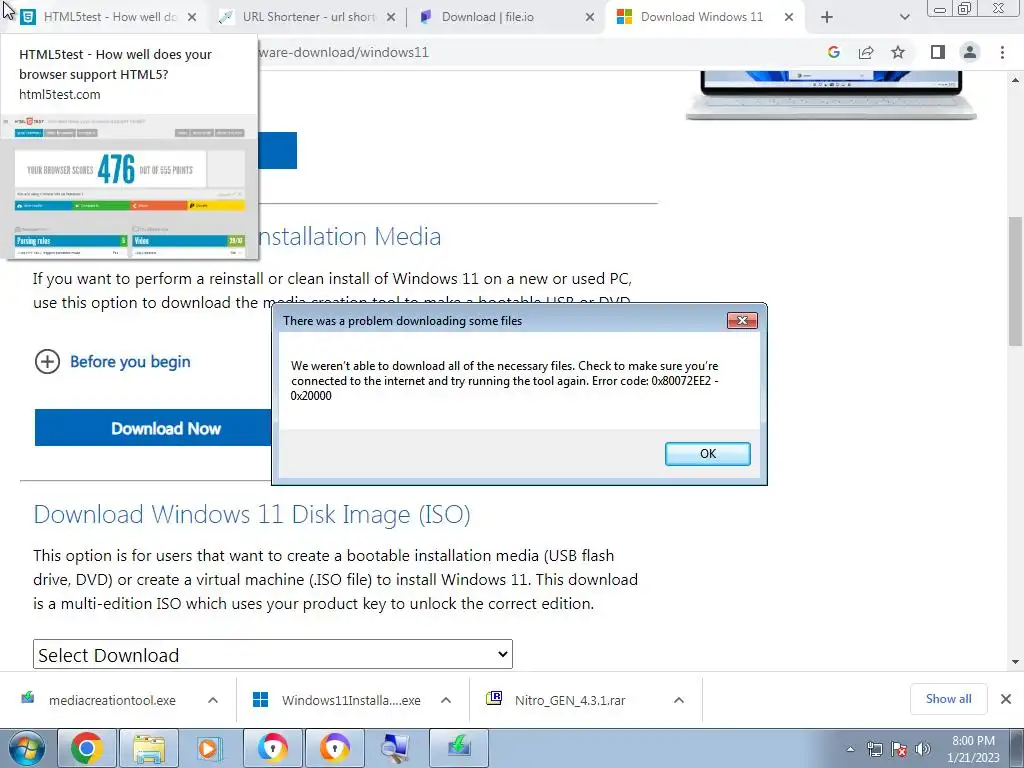The height and width of the screenshot is (768, 1024).
Task: Open the Windows 11 installer taskbar icon
Action: click(x=459, y=748)
